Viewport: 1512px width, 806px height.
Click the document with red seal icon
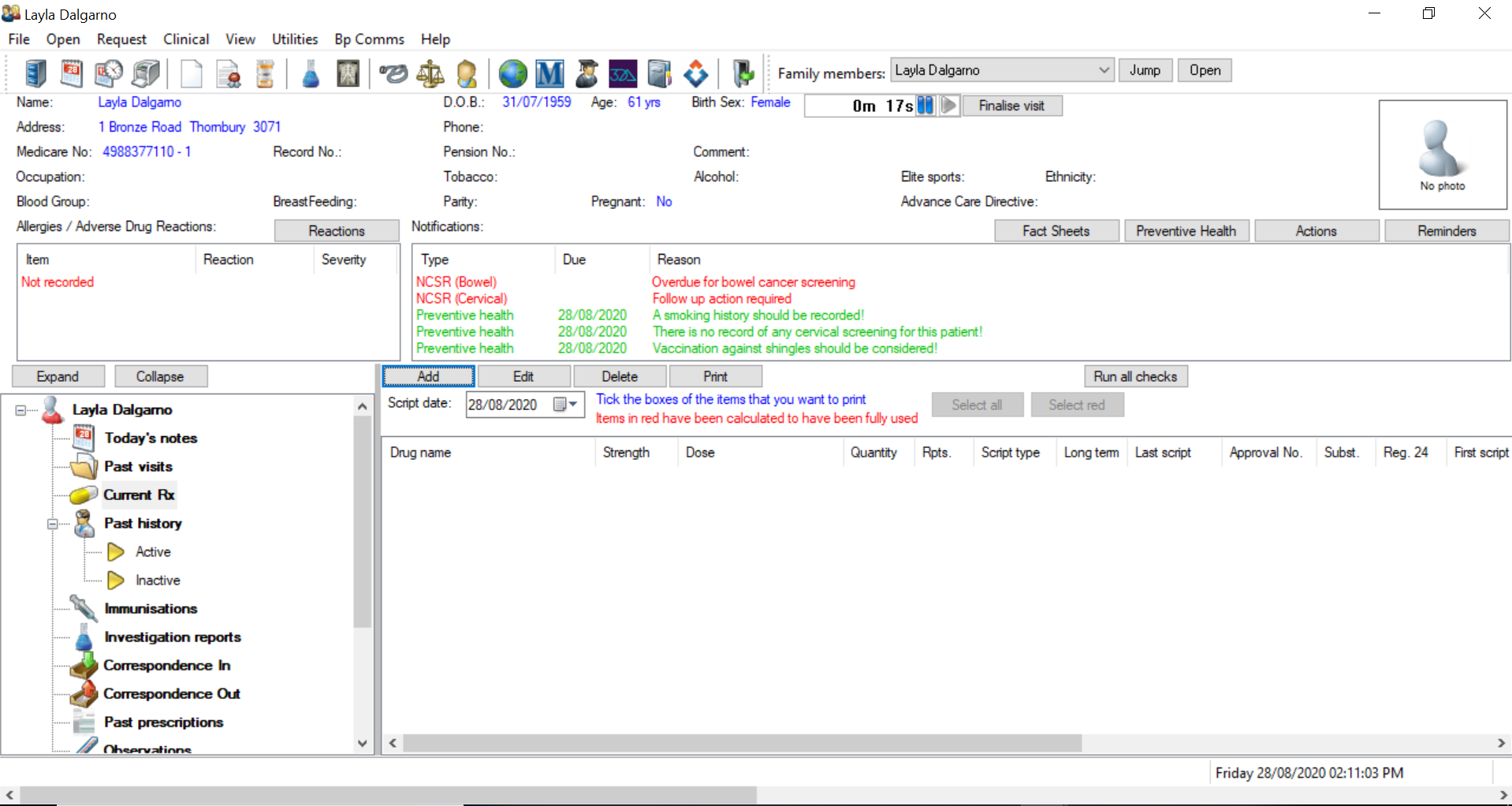click(229, 73)
